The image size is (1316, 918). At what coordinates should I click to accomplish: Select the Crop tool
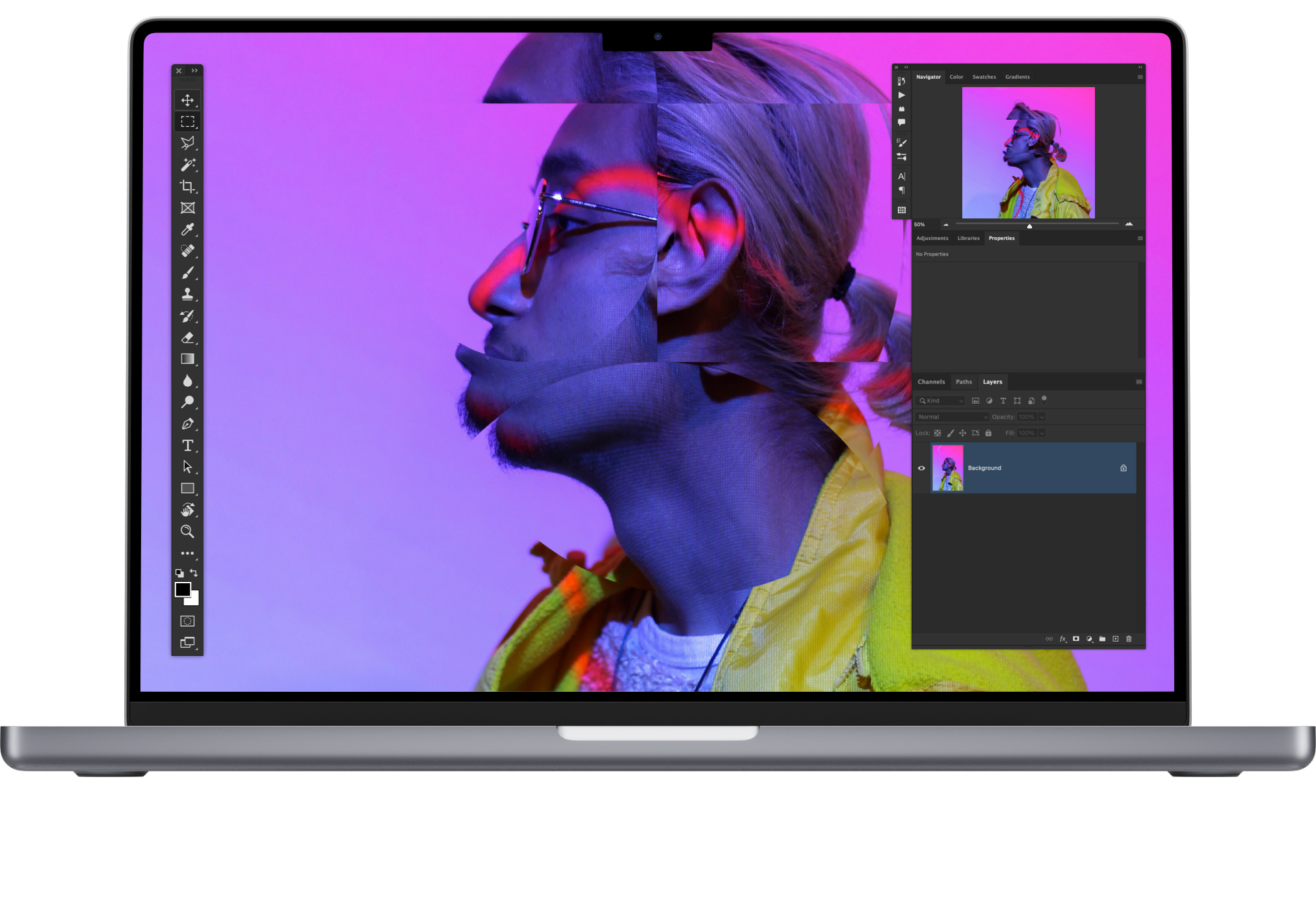187,187
